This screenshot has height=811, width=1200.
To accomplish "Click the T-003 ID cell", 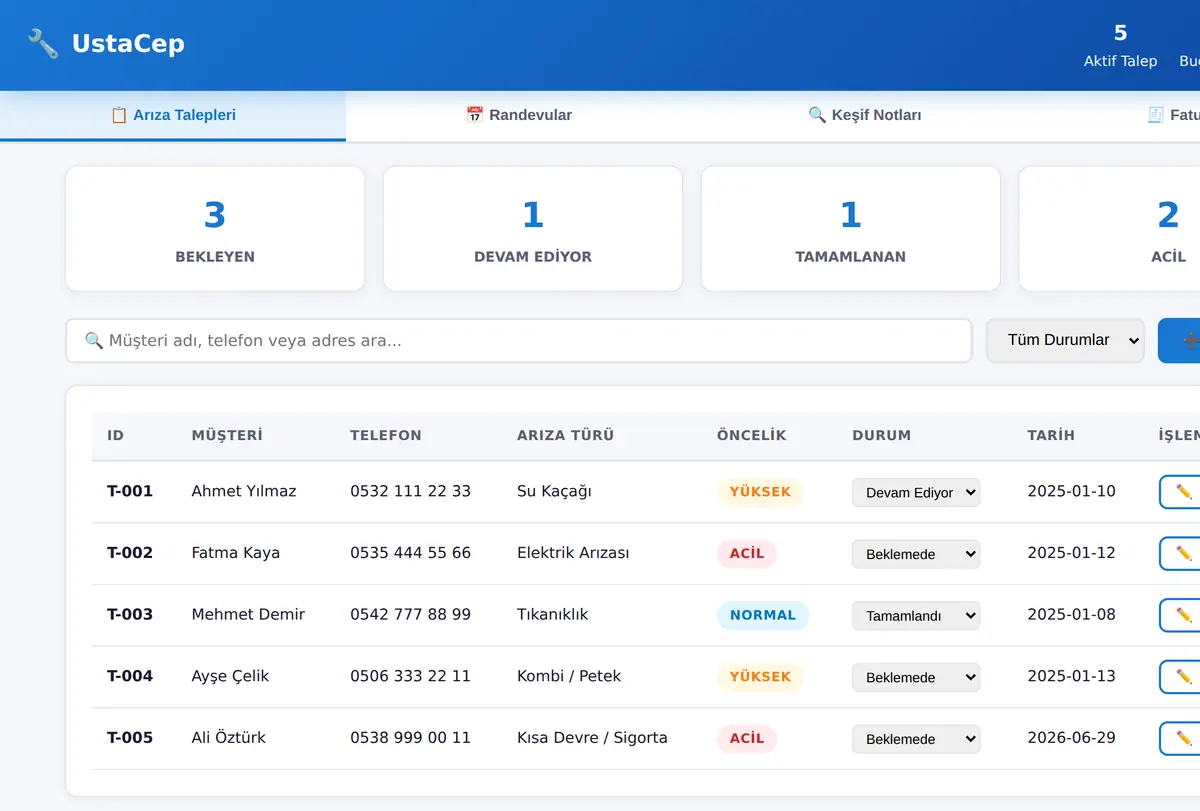I will click(x=130, y=614).
